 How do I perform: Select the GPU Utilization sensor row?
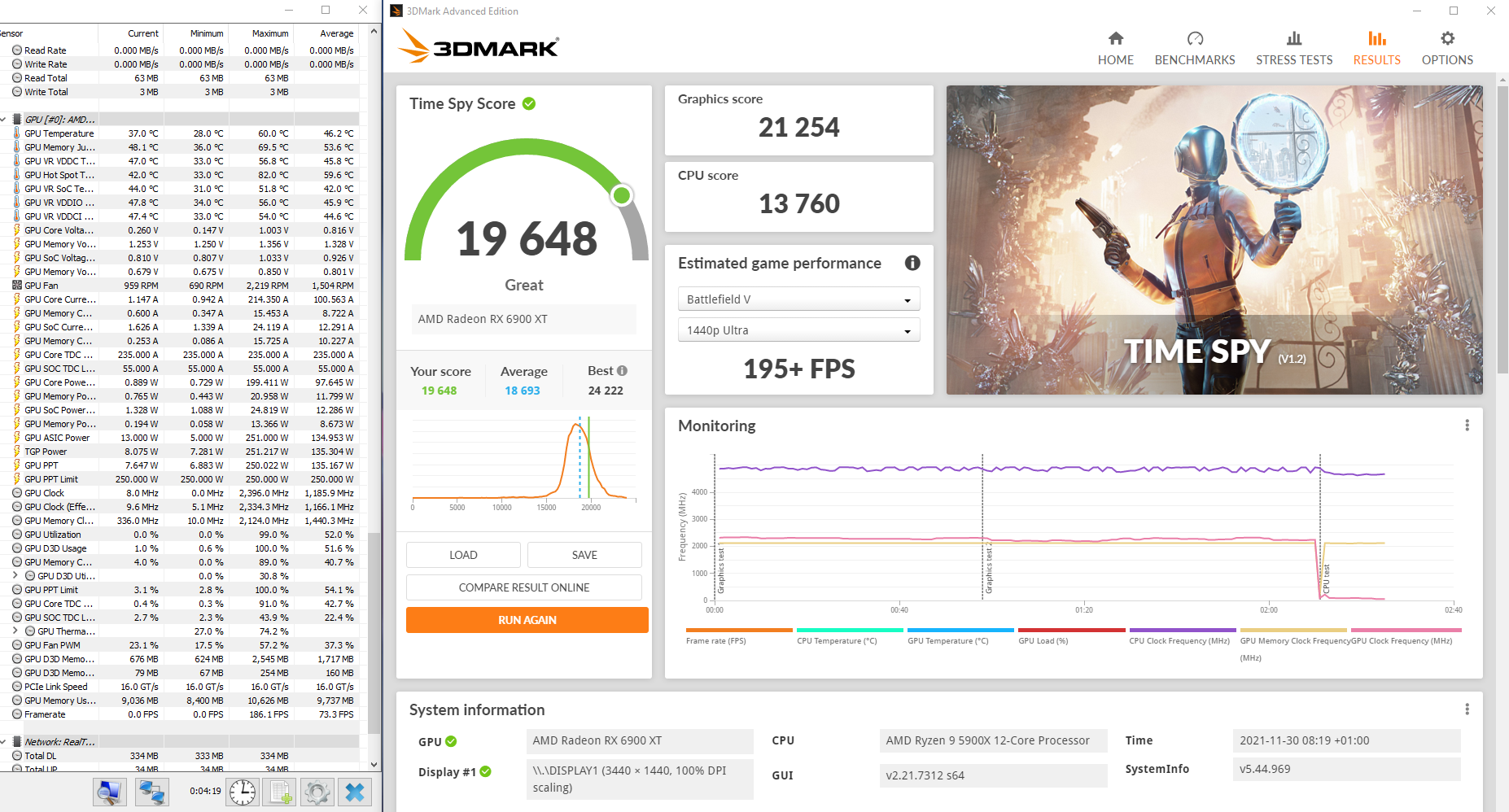tap(179, 535)
